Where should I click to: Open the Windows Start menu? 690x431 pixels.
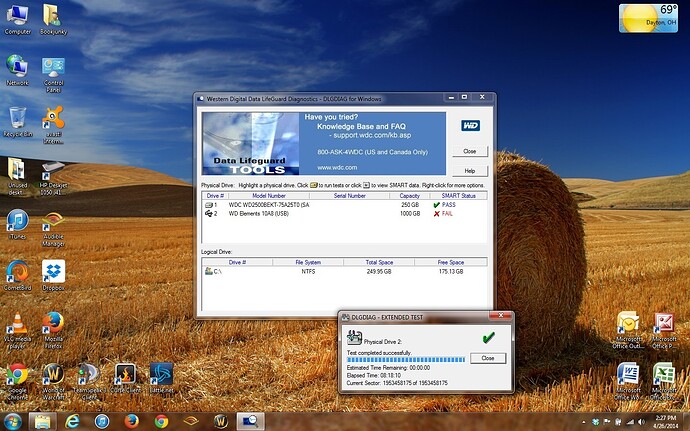tap(12, 422)
